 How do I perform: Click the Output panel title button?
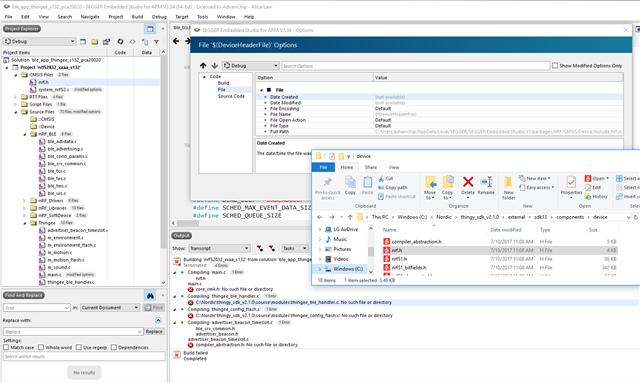(x=182, y=236)
